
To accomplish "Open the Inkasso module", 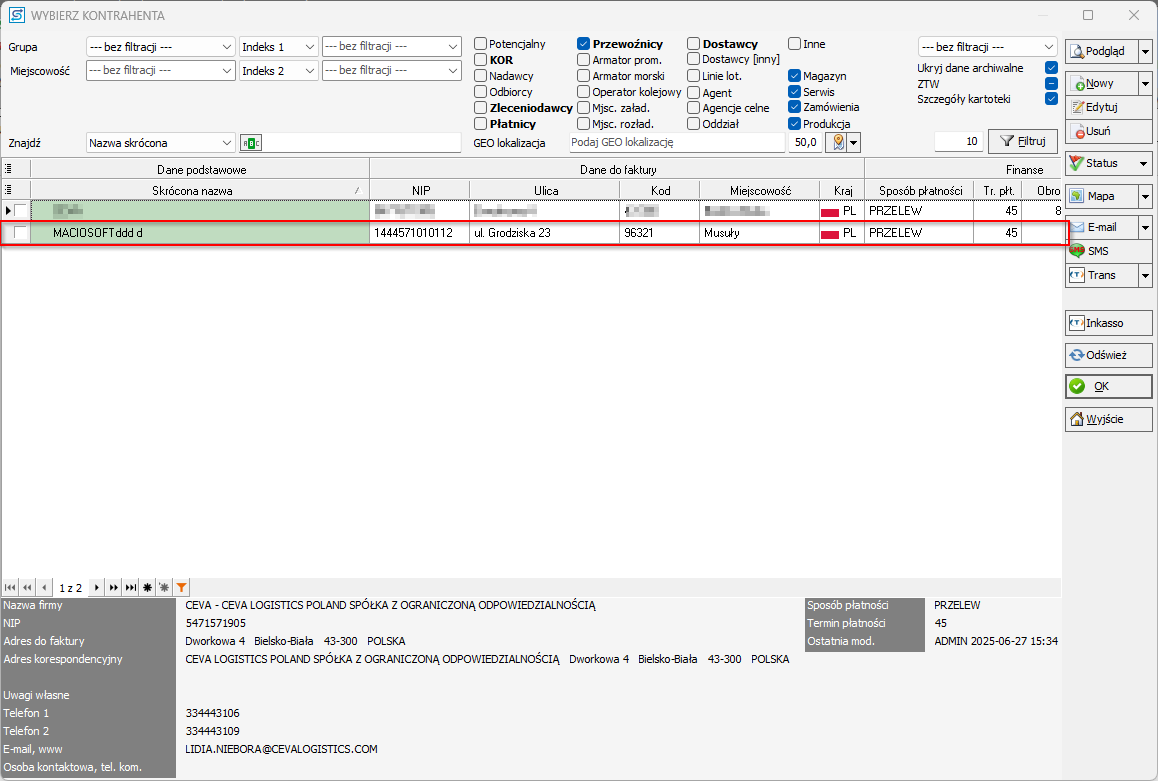I will (1108, 323).
